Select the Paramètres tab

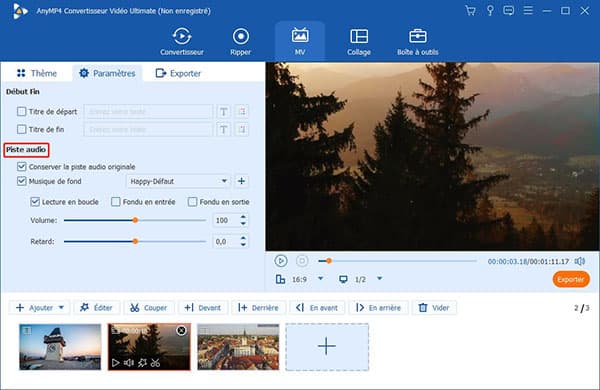click(x=107, y=73)
